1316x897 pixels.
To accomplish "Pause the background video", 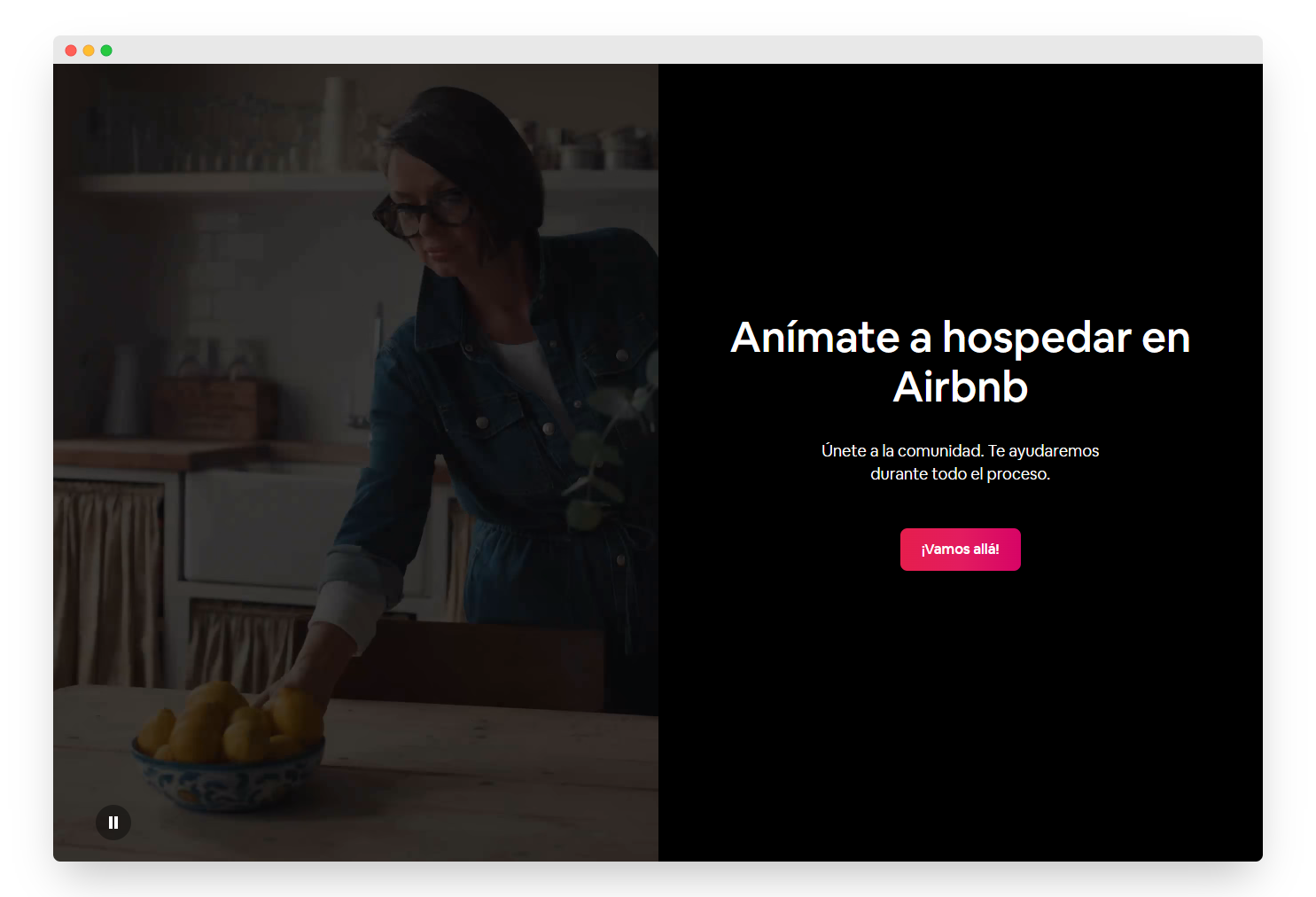I will [x=113, y=823].
